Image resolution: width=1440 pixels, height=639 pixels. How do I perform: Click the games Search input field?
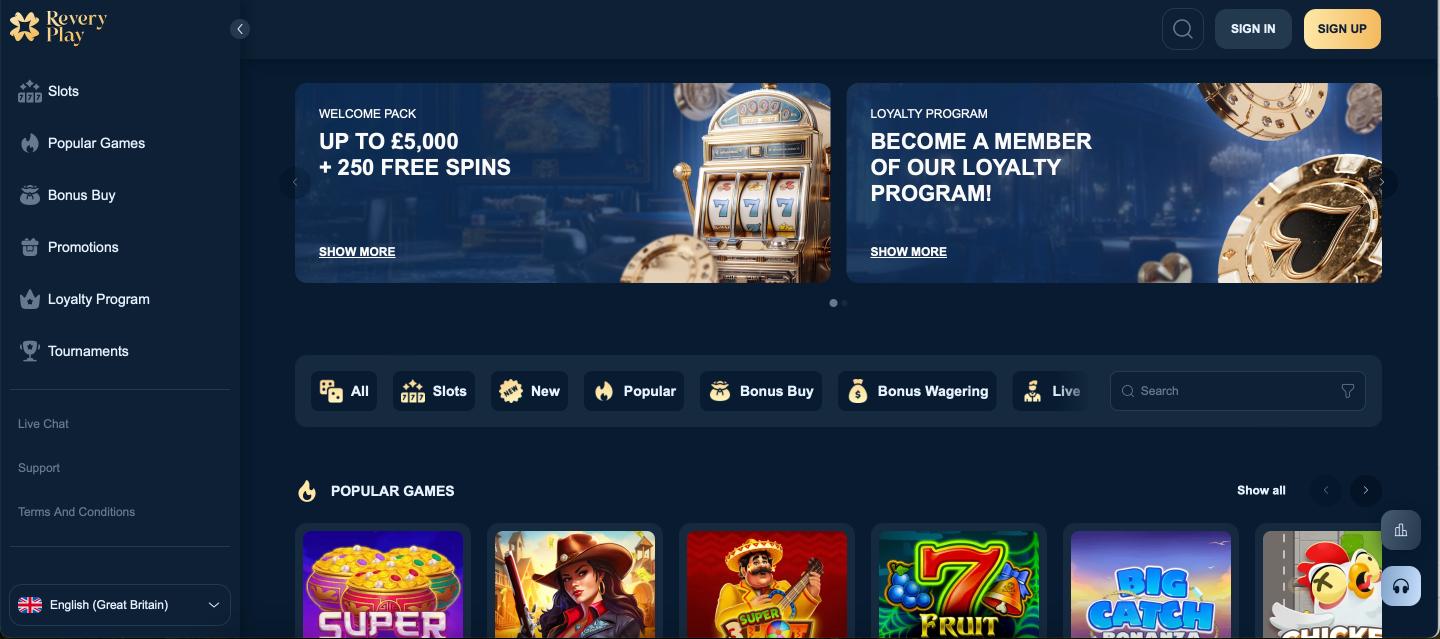point(1237,391)
